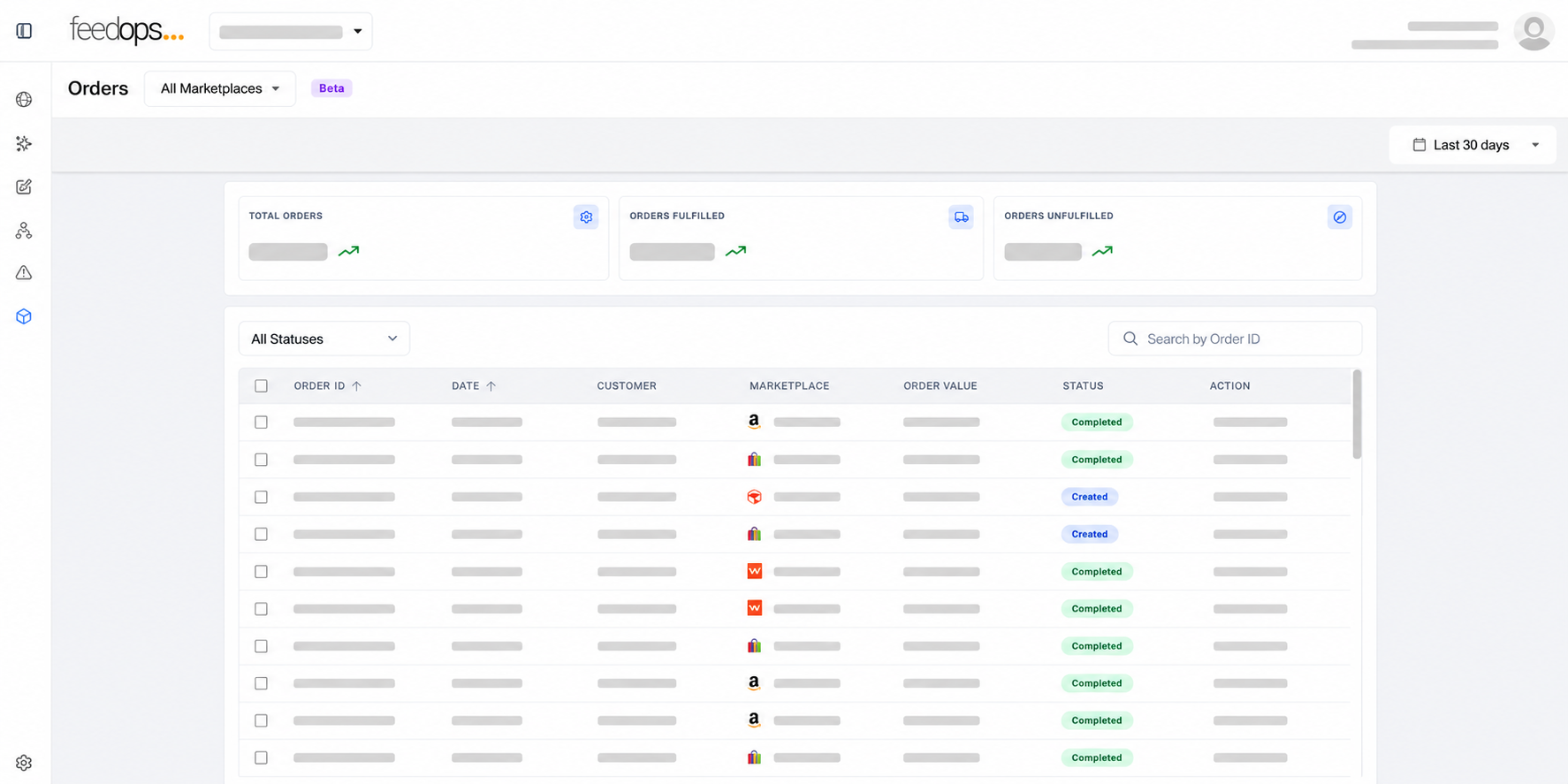Click the action link in the first row

[x=1250, y=422]
